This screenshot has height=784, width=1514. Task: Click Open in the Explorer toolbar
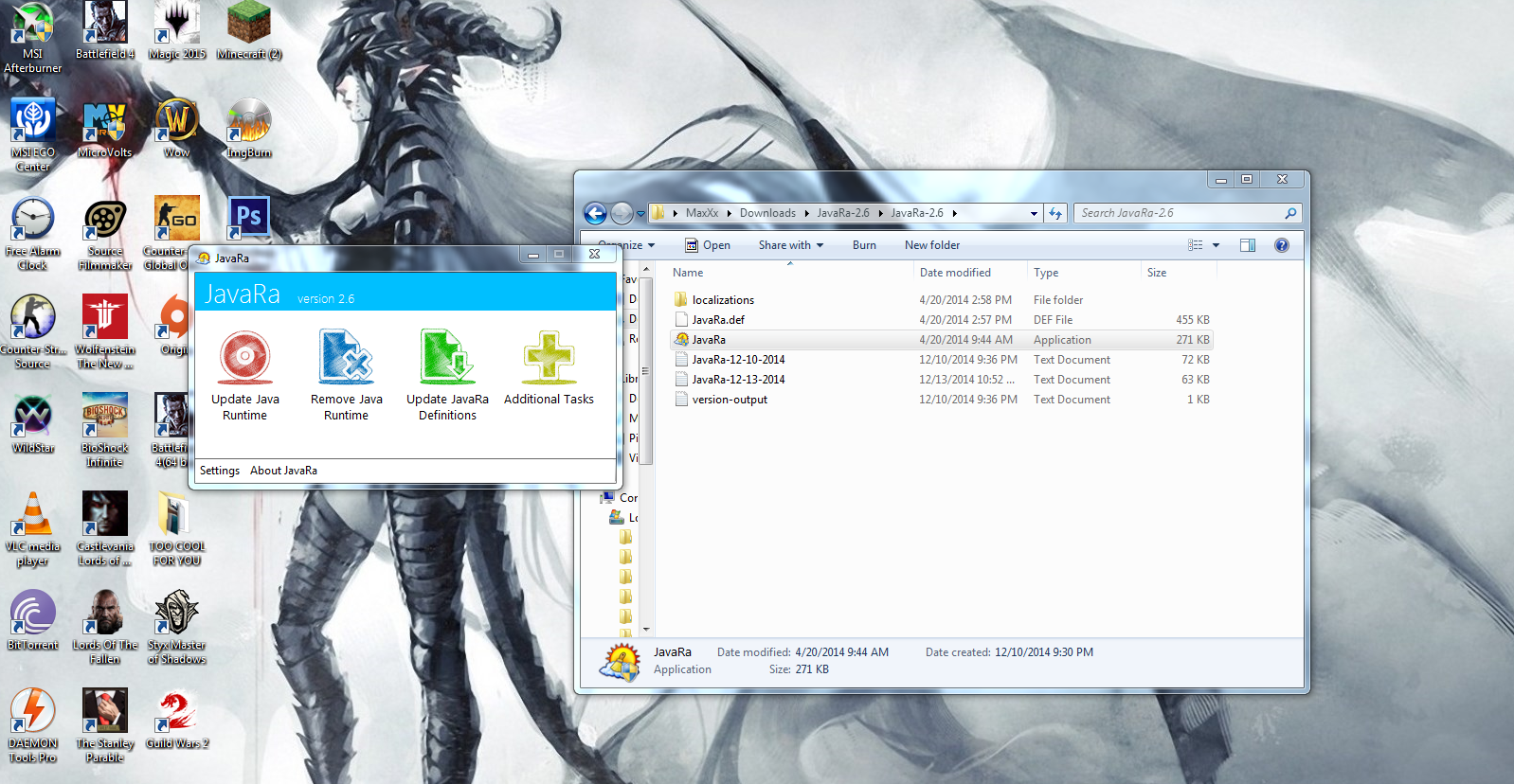(708, 245)
